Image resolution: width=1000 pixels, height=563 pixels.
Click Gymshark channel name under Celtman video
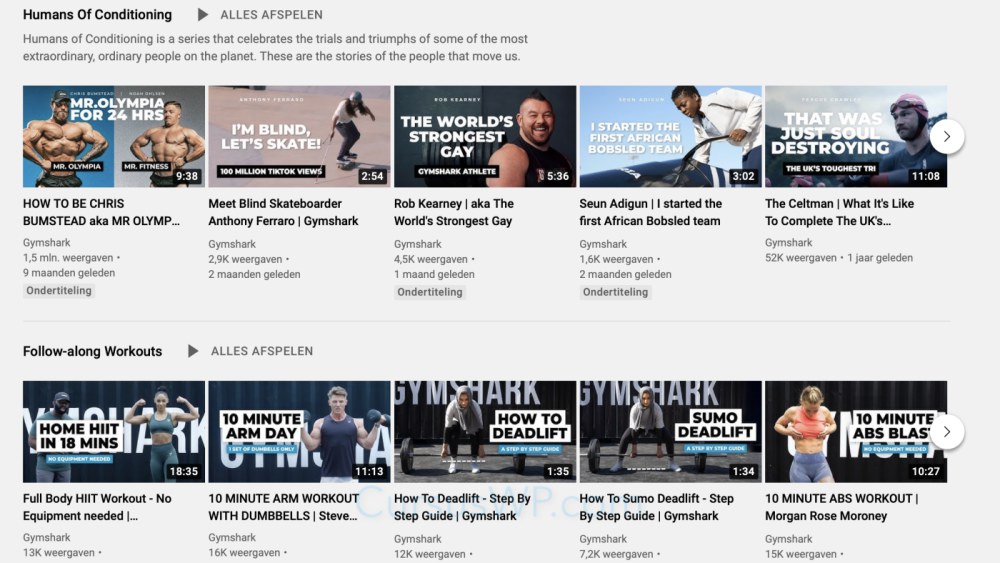789,243
